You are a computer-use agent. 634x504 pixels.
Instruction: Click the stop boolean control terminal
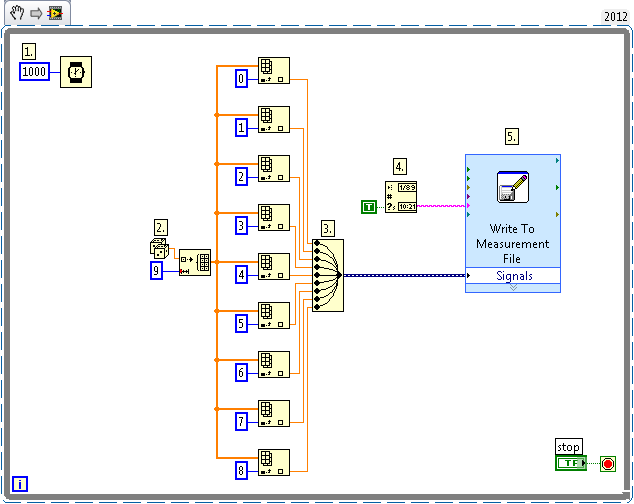pyautogui.click(x=571, y=463)
